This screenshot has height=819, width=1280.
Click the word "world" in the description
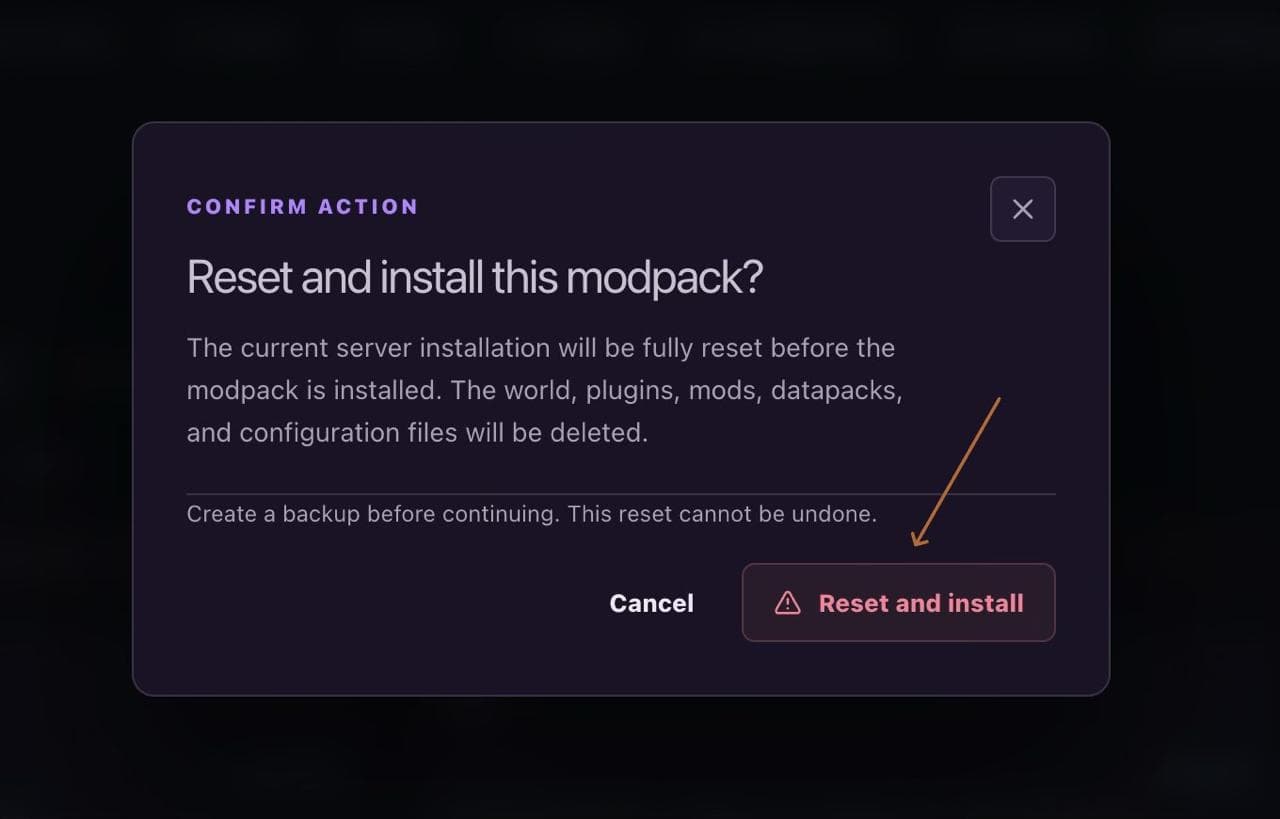(536, 391)
